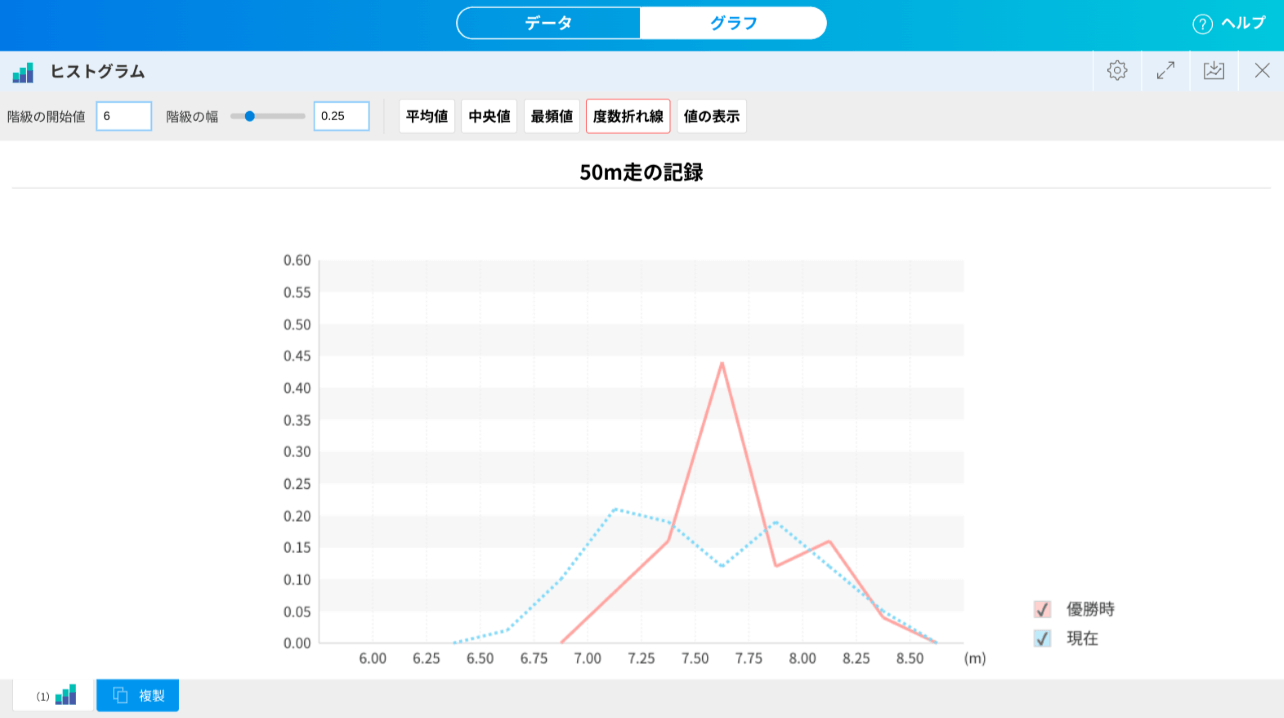Select the グラフ tab

point(733,22)
